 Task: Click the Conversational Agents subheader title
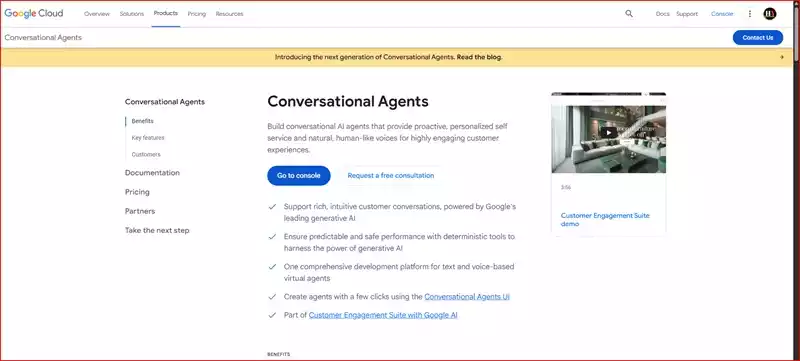(43, 38)
